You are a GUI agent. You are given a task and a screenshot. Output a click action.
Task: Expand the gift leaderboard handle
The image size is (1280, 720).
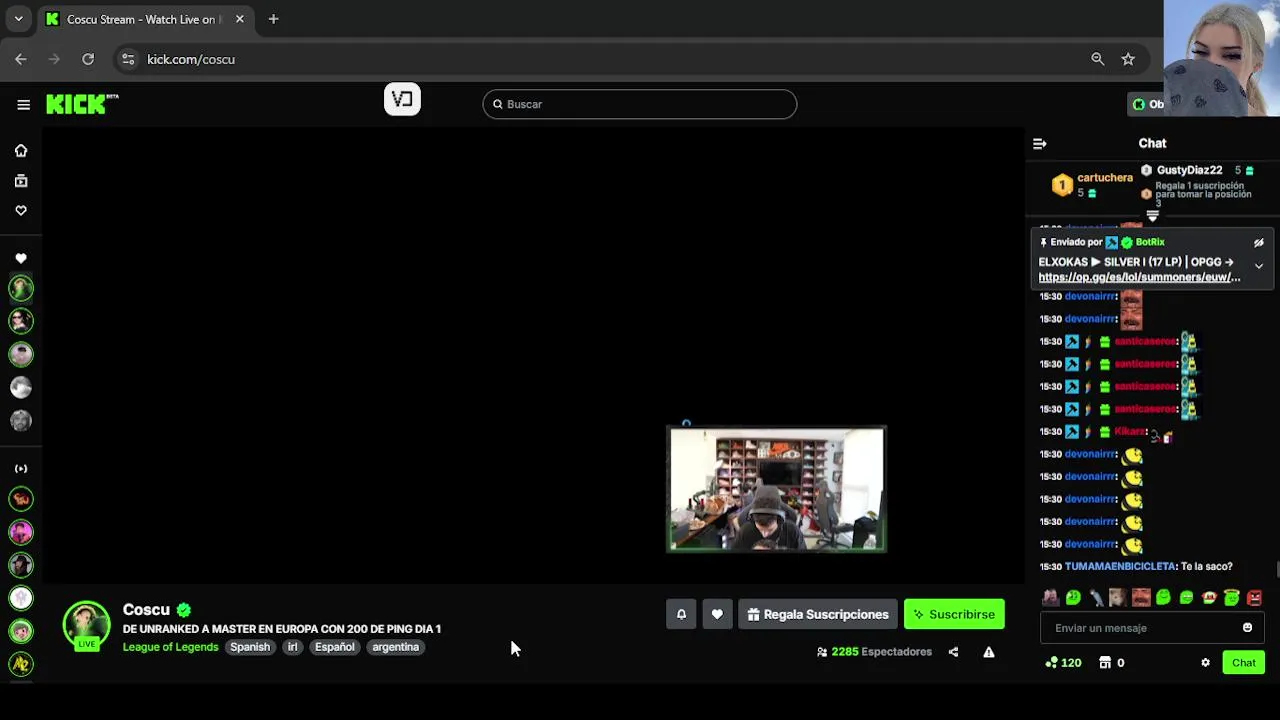1153,216
